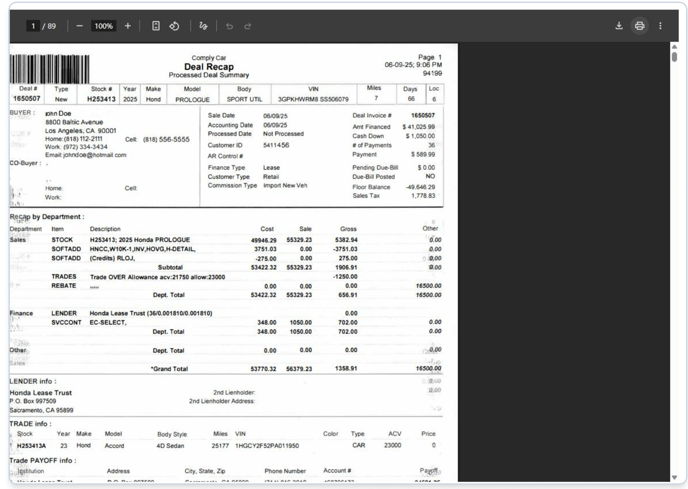Click the trade VIN 1HGCY2F52PA011950
Image resolution: width=688 pixels, height=489 pixels.
(x=269, y=445)
